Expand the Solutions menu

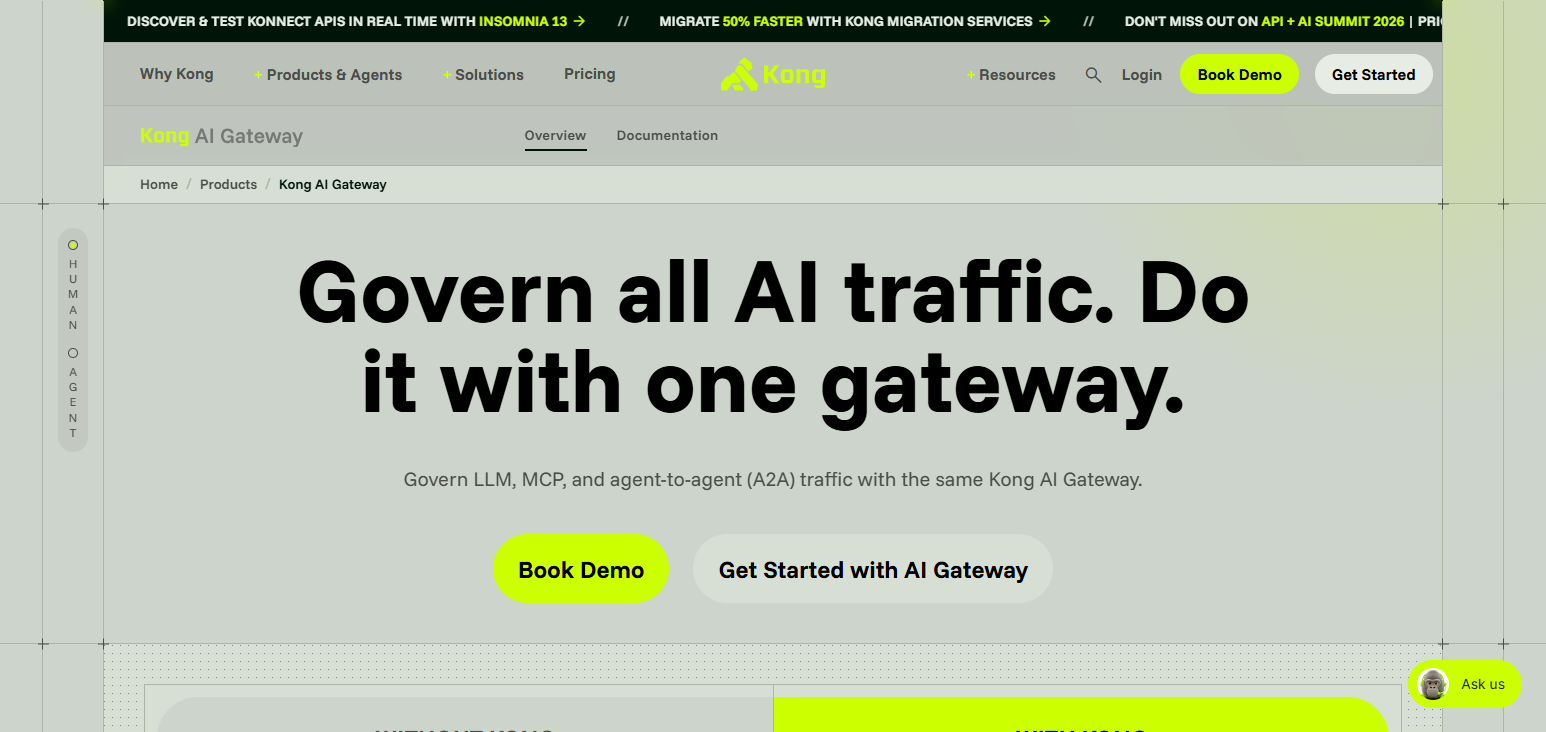(483, 75)
